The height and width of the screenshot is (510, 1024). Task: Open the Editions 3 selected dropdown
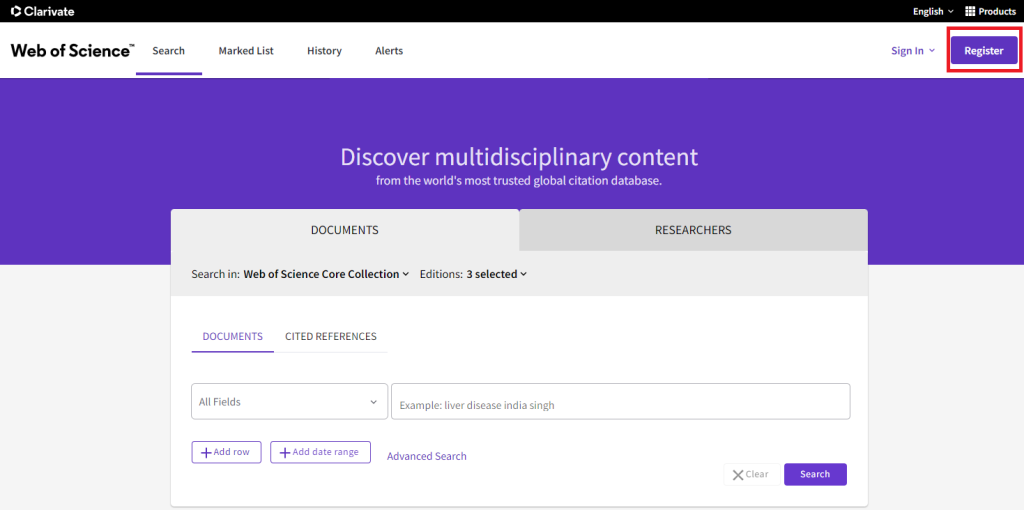pos(496,274)
